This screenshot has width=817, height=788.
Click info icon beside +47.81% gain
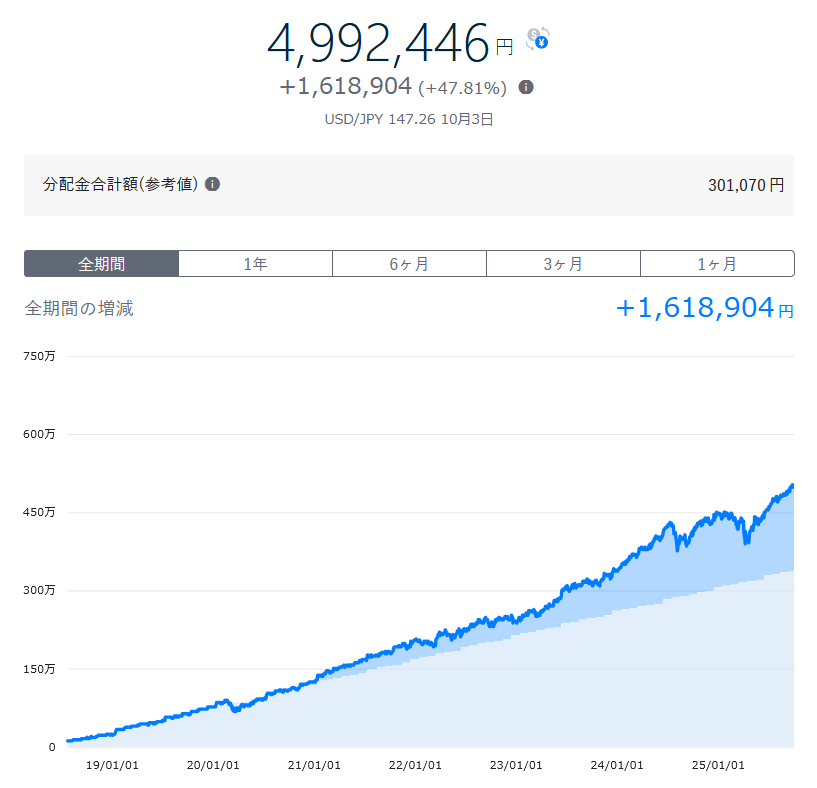[x=526, y=87]
